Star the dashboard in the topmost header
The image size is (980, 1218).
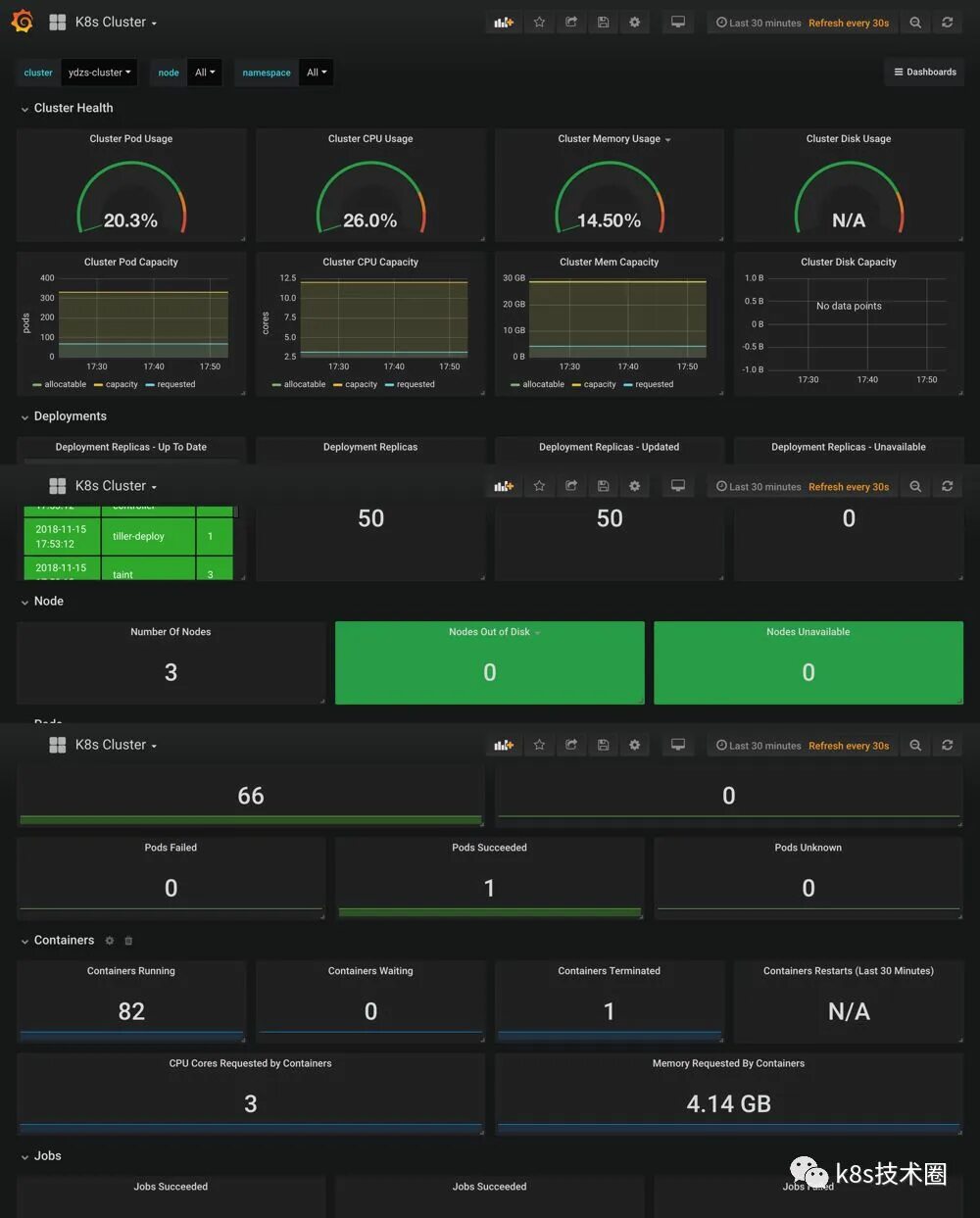pos(539,23)
